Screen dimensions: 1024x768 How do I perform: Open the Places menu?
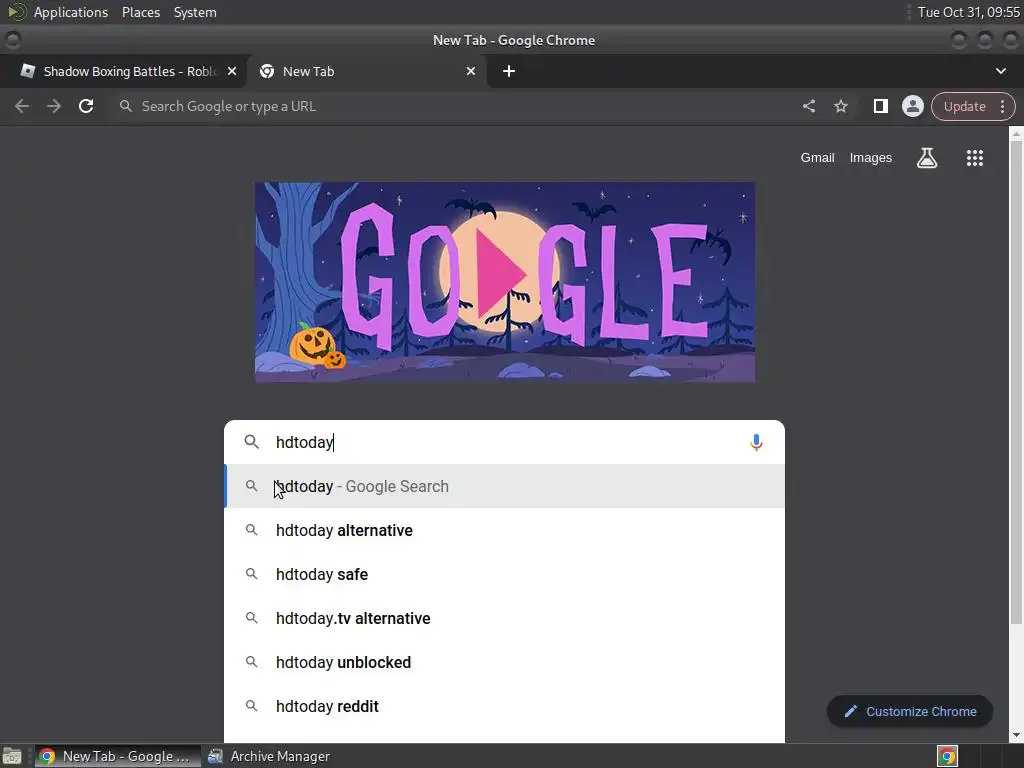click(141, 12)
